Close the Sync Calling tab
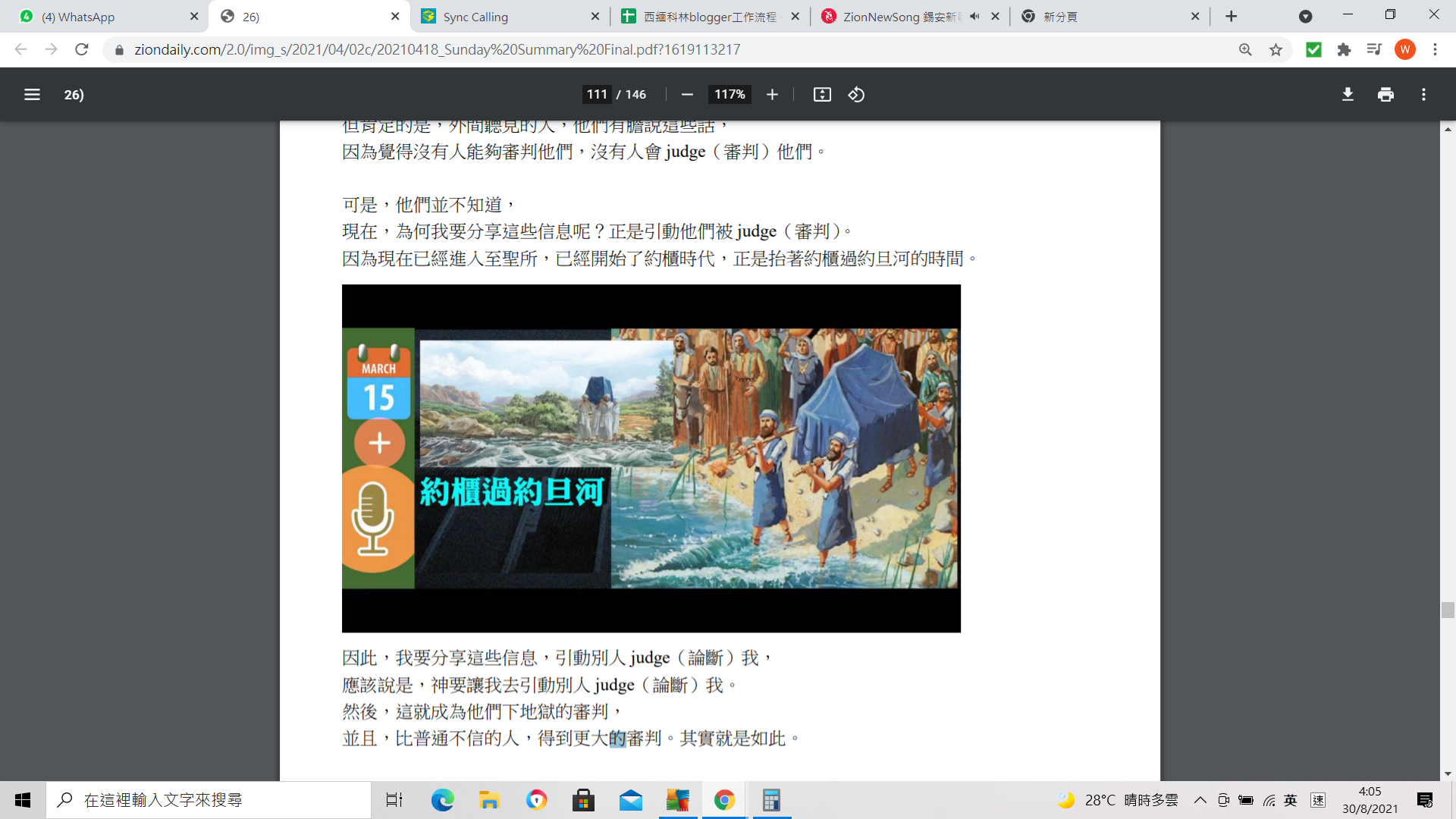This screenshot has width=1456, height=819. 595,17
